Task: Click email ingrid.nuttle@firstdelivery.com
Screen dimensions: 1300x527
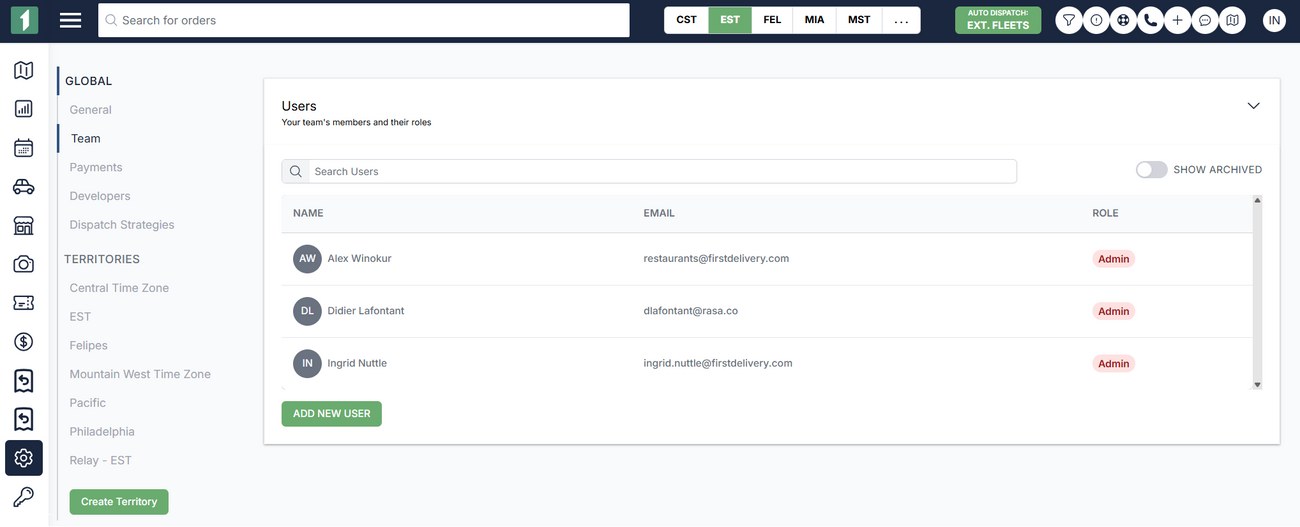Action: tap(718, 363)
